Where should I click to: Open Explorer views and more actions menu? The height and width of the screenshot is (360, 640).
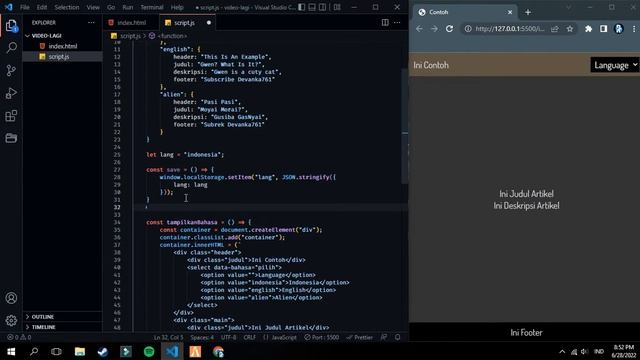tap(91, 22)
